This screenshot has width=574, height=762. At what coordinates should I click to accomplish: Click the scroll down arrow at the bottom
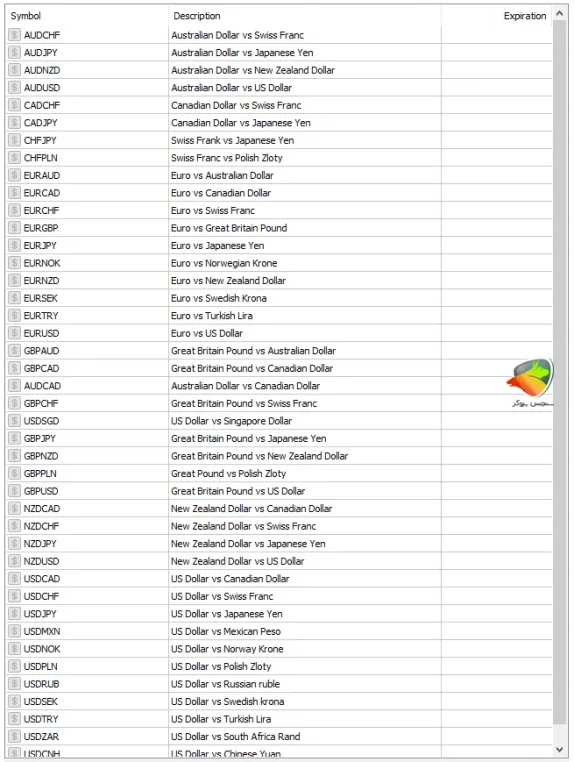pyautogui.click(x=559, y=749)
